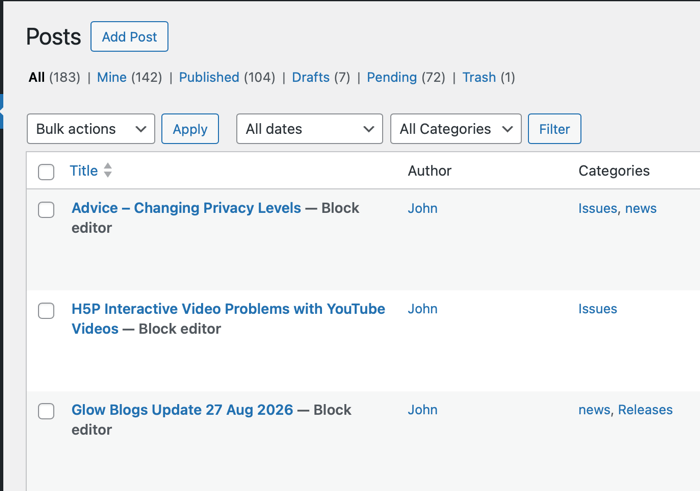Image resolution: width=700 pixels, height=491 pixels.
Task: Click the Apply button
Action: tap(190, 129)
